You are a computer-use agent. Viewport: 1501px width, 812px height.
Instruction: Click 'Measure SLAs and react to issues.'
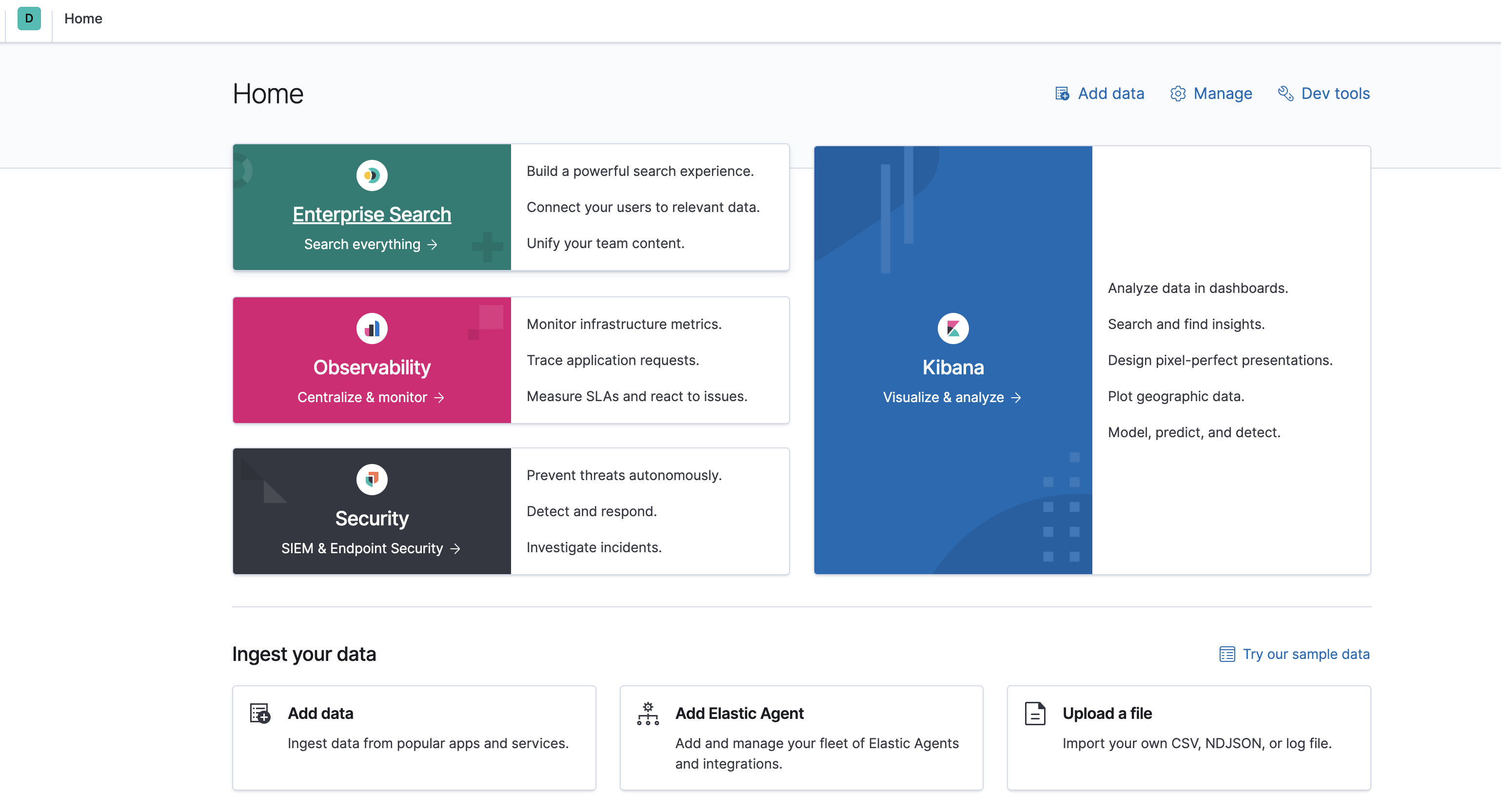click(x=637, y=397)
